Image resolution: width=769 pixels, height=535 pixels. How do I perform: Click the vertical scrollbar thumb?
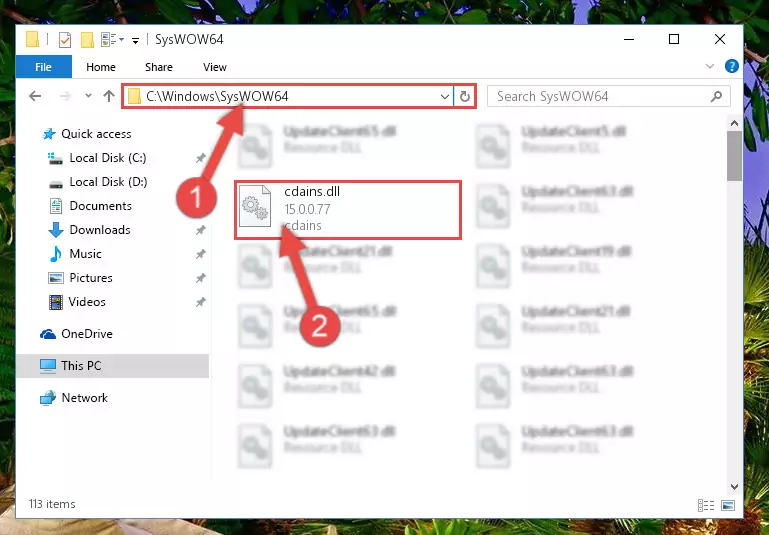pyautogui.click(x=734, y=156)
